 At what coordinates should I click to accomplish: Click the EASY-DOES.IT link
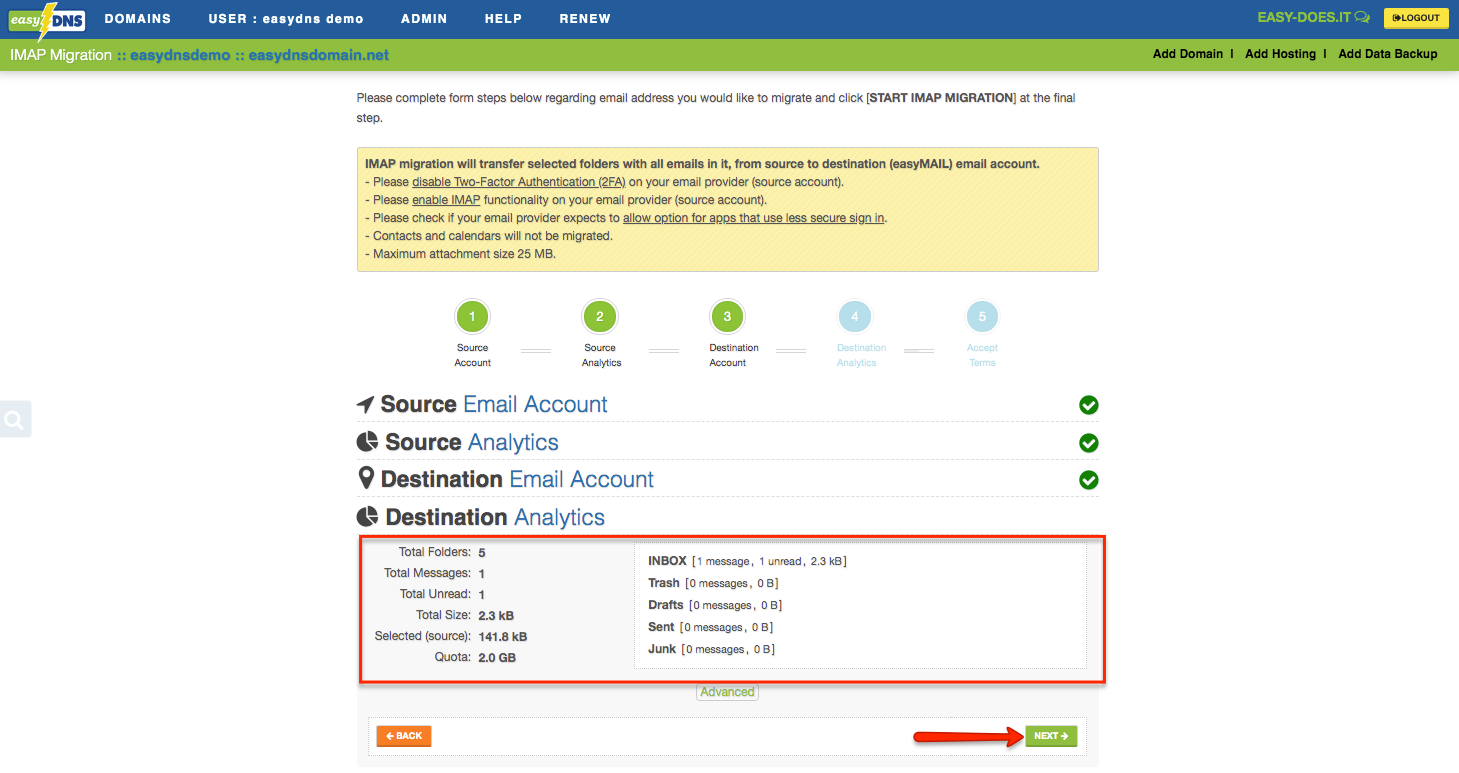pos(1313,18)
